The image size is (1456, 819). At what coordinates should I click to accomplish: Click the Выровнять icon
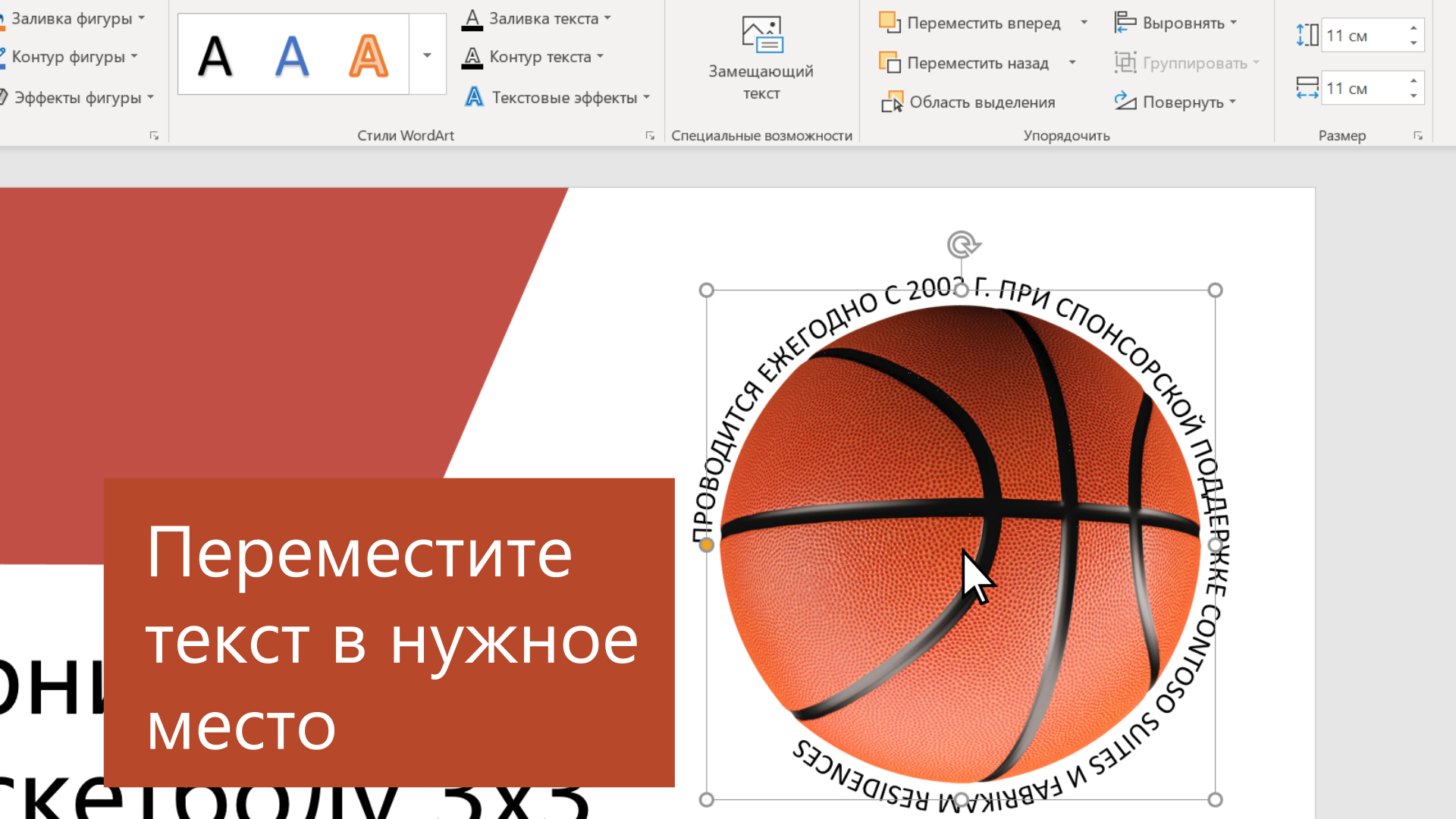click(1125, 22)
